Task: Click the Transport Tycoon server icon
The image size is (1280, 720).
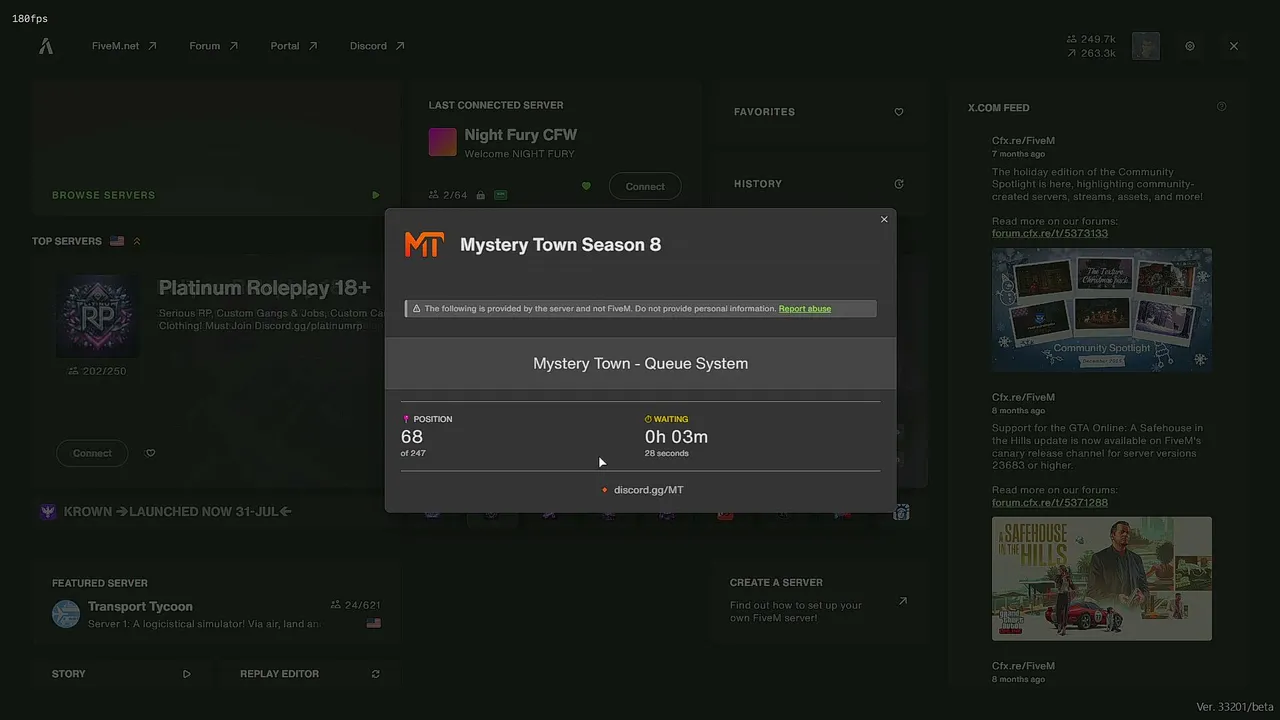Action: [x=66, y=614]
